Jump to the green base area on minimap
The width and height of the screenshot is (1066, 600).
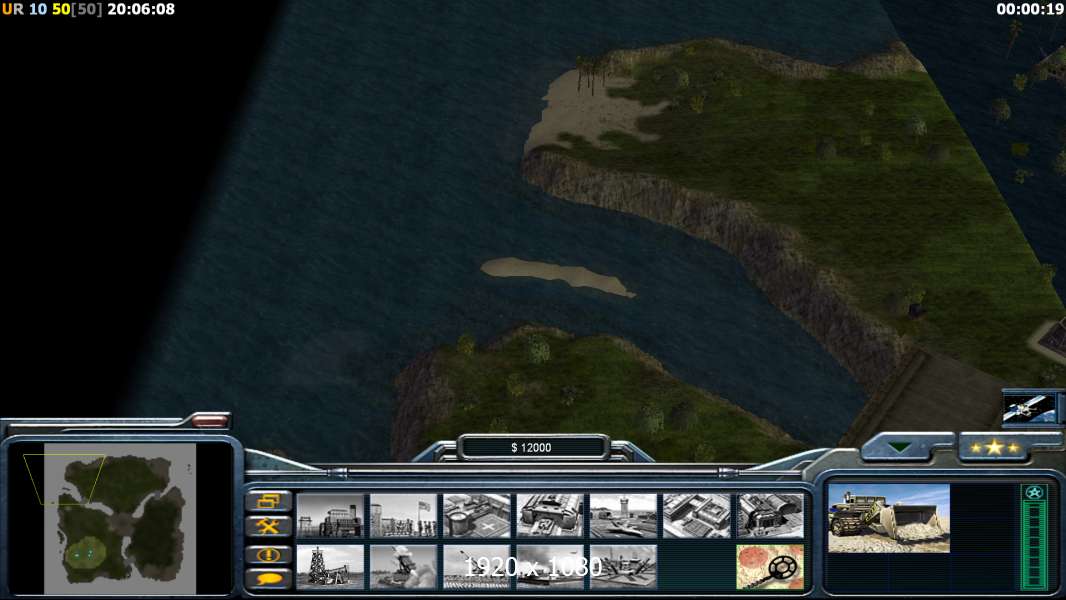coord(84,554)
